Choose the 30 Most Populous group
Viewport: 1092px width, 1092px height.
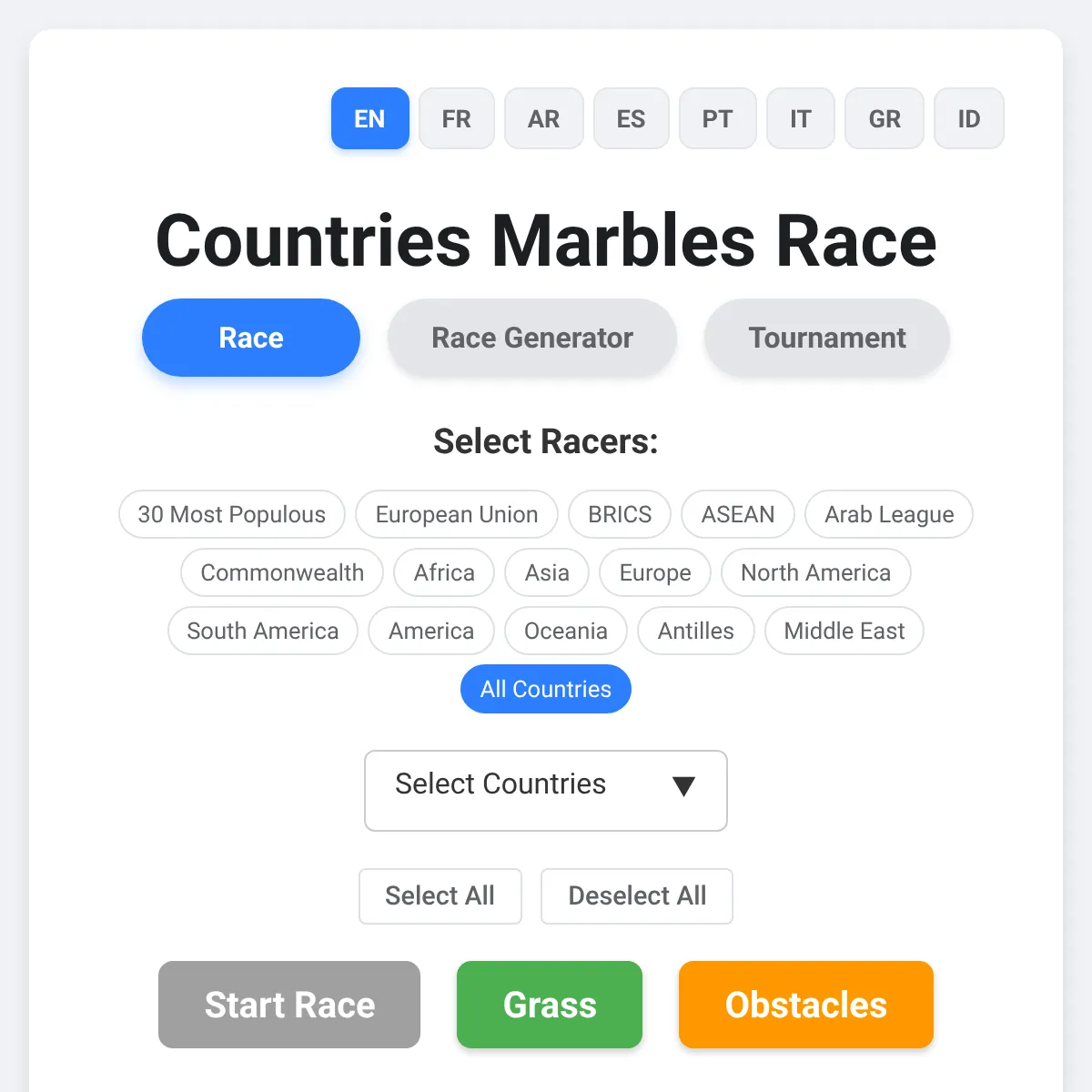(231, 514)
